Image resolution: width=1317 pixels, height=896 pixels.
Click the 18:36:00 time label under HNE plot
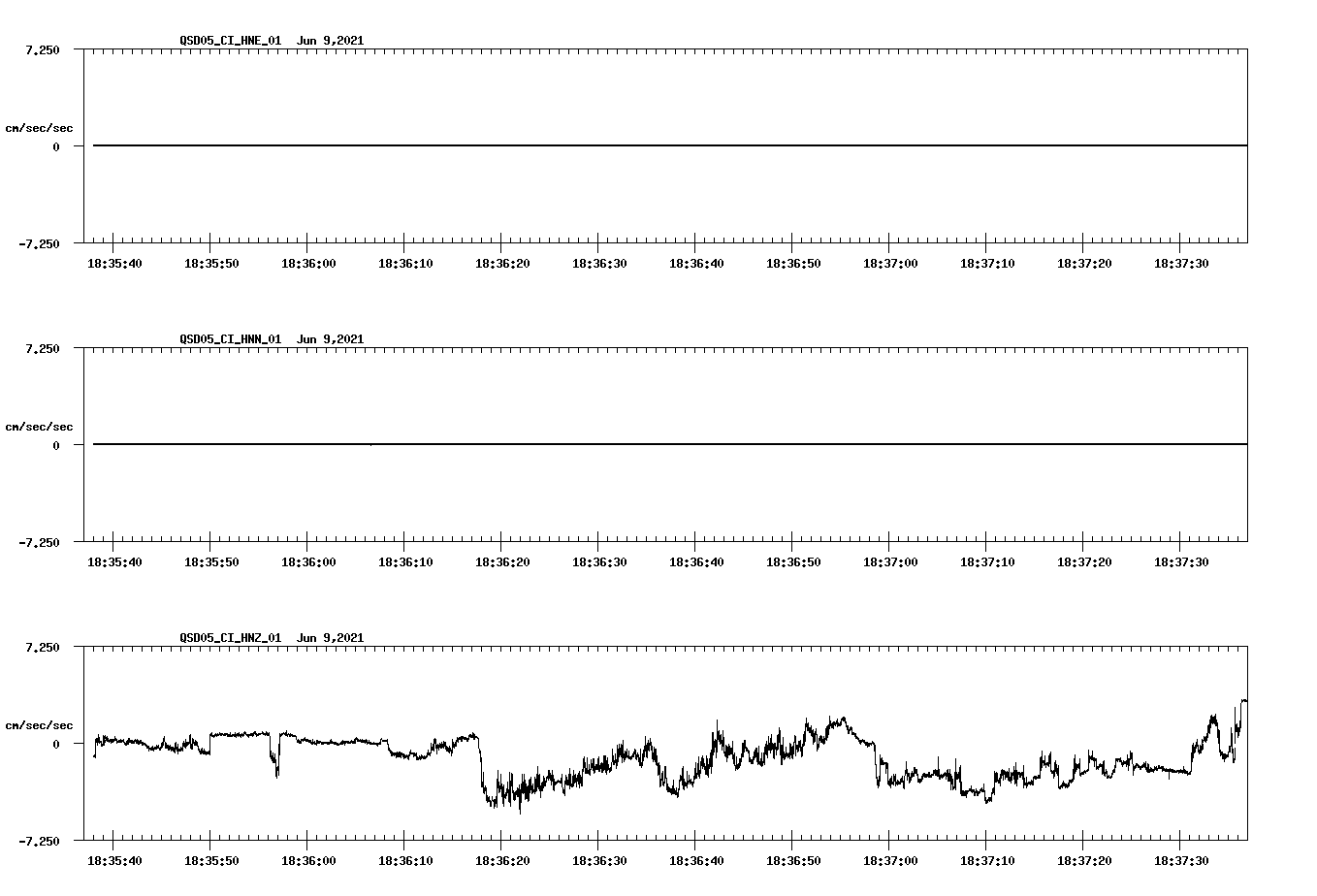pyautogui.click(x=308, y=264)
